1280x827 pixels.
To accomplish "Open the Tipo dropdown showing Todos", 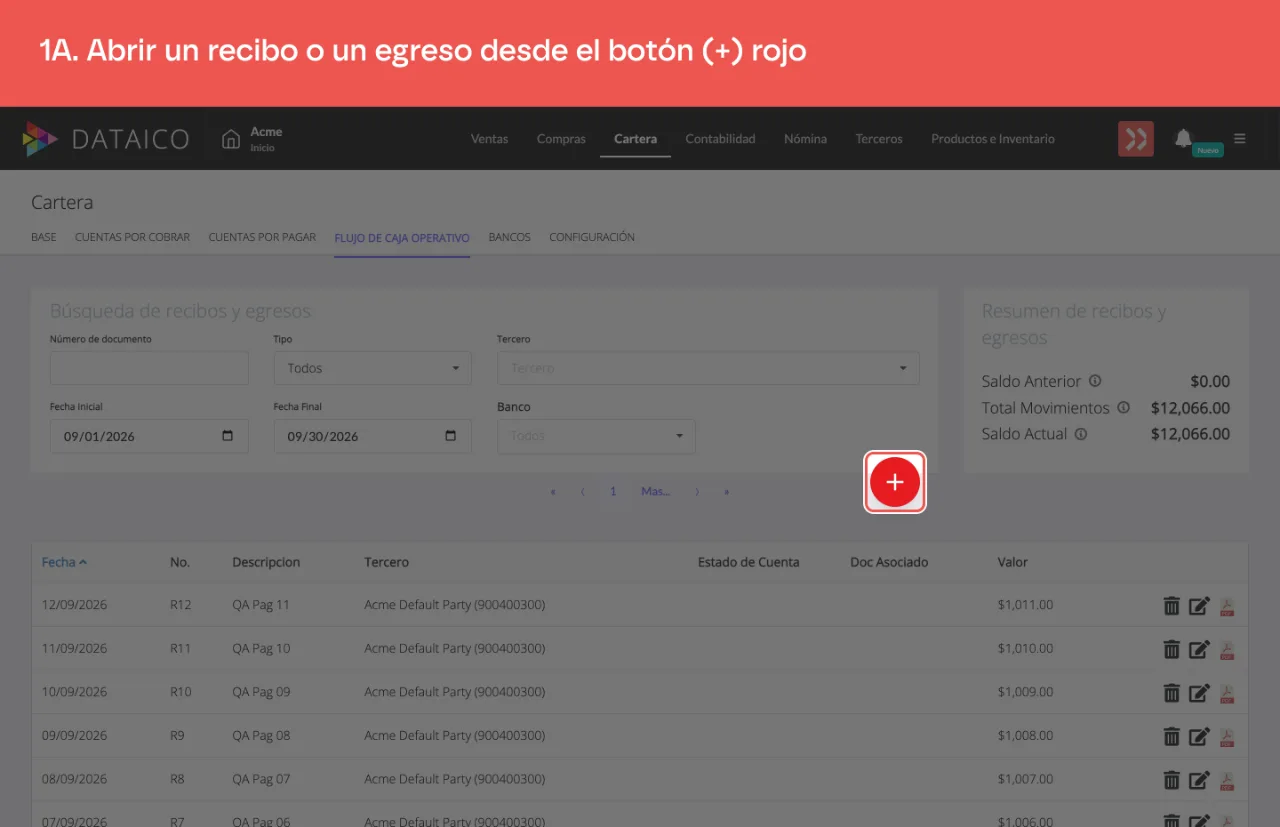I will click(372, 368).
